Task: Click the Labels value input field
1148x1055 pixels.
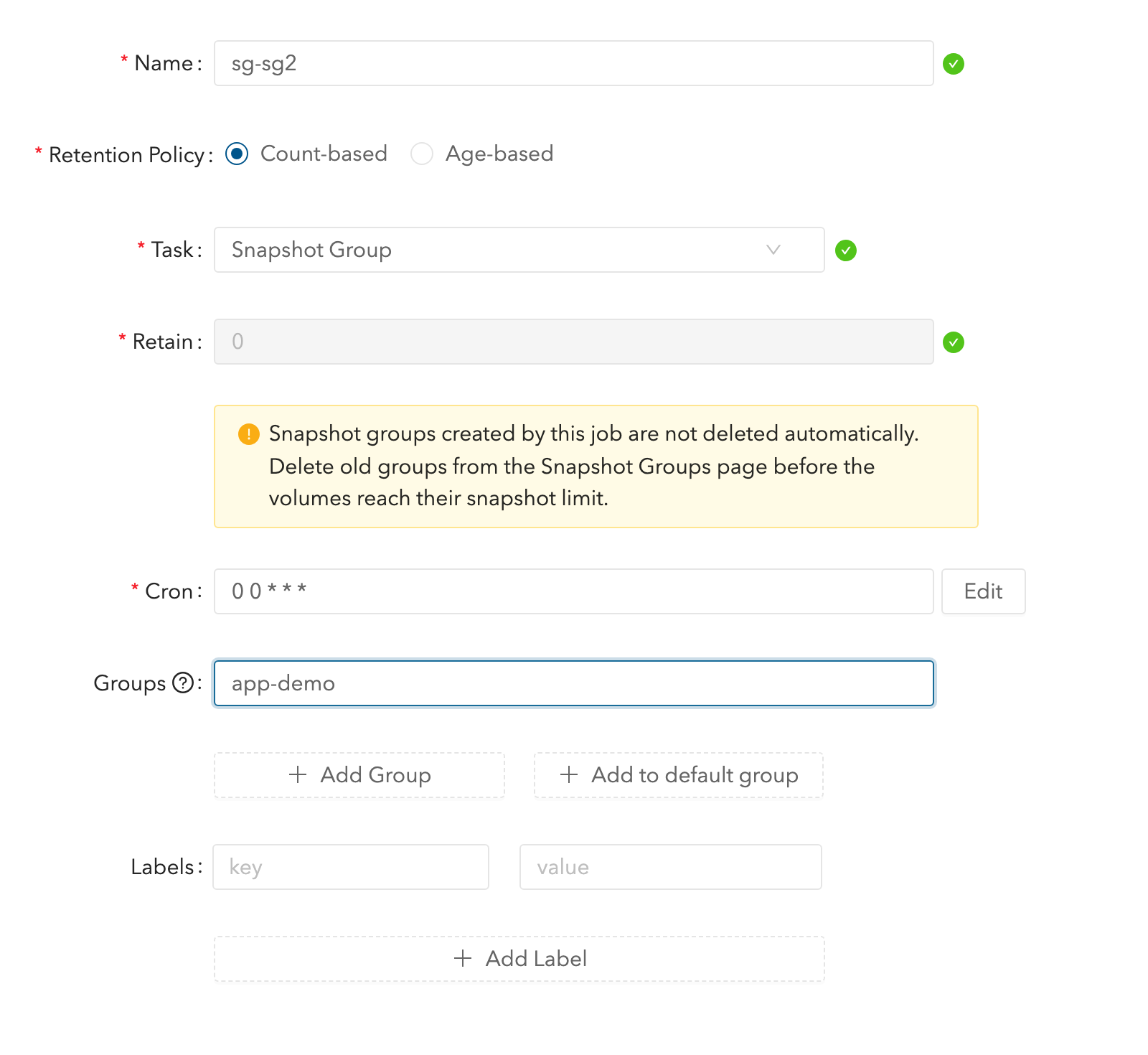Action: [671, 867]
